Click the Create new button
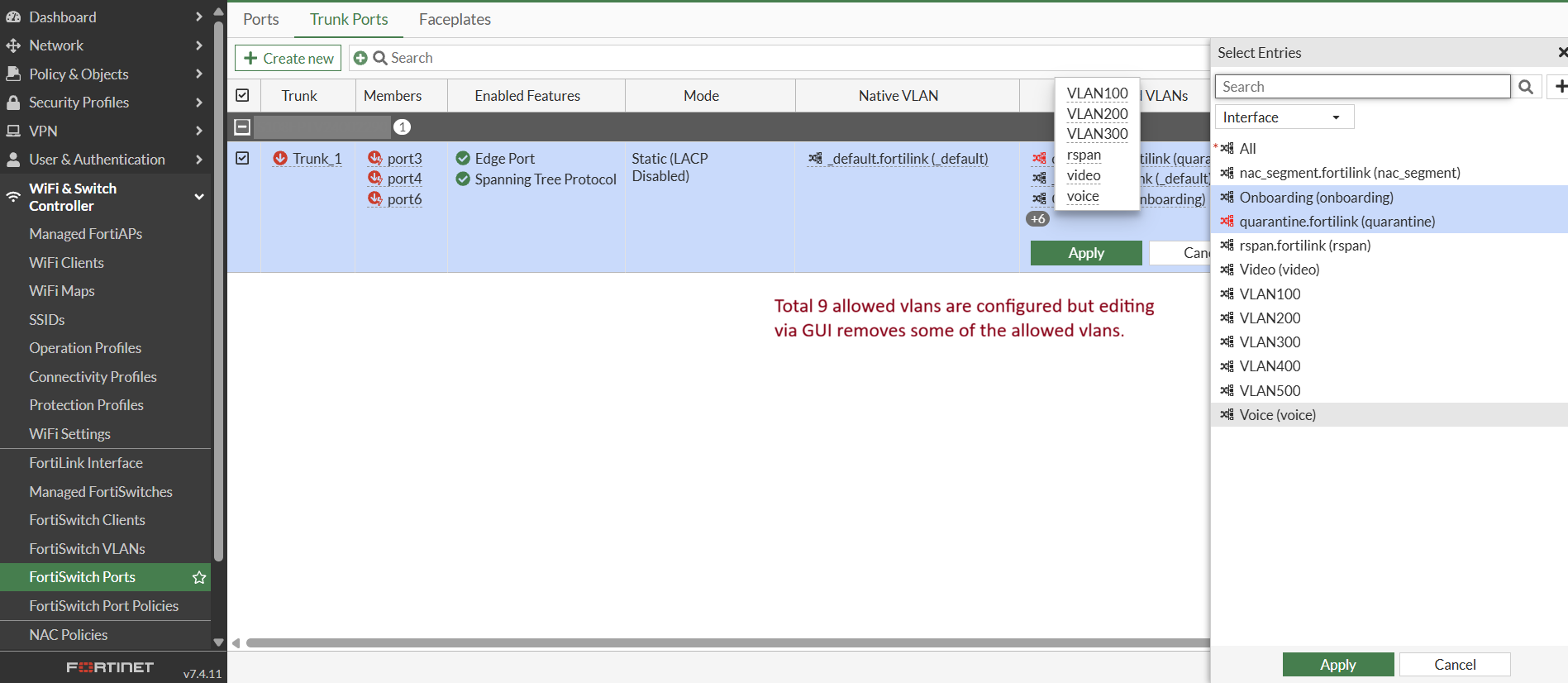Viewport: 1568px width, 683px height. [288, 58]
